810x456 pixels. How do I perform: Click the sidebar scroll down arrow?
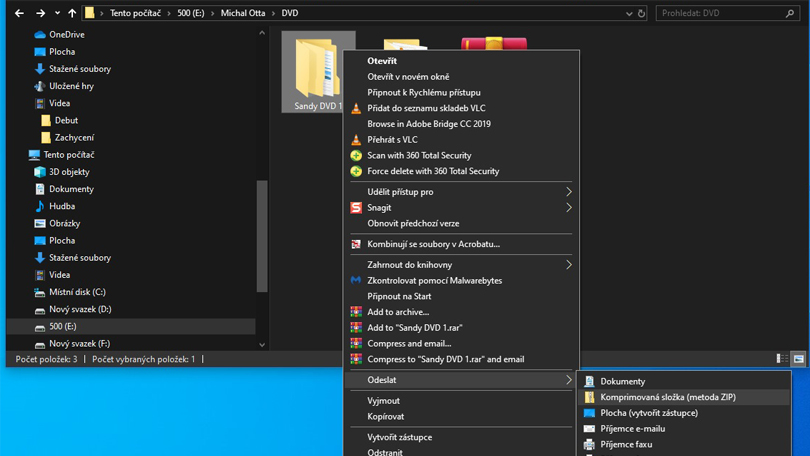pyautogui.click(x=262, y=345)
